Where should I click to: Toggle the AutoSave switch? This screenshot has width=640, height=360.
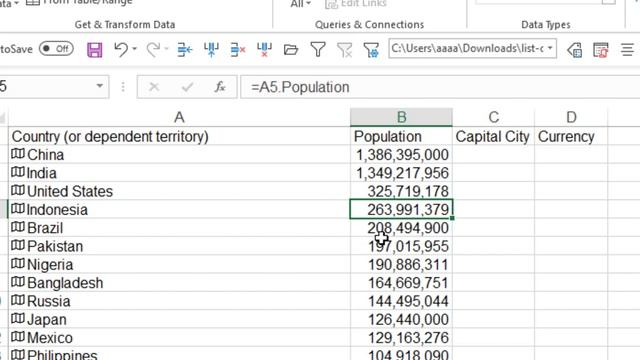click(56, 49)
